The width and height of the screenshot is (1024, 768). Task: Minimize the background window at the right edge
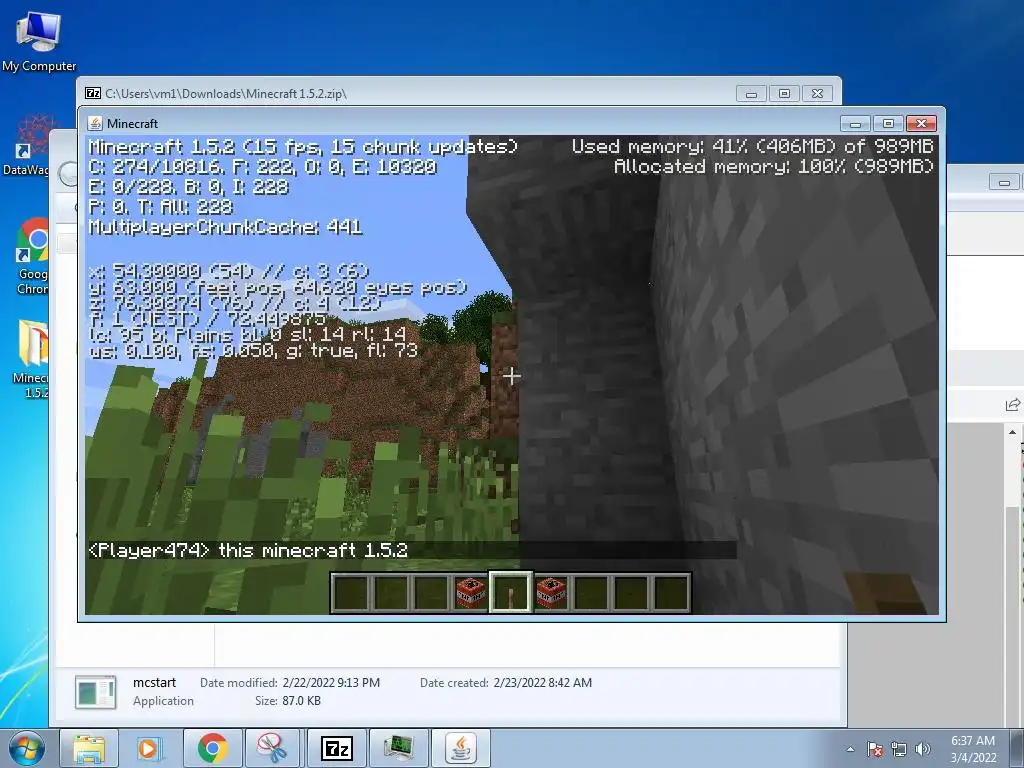pos(1004,182)
